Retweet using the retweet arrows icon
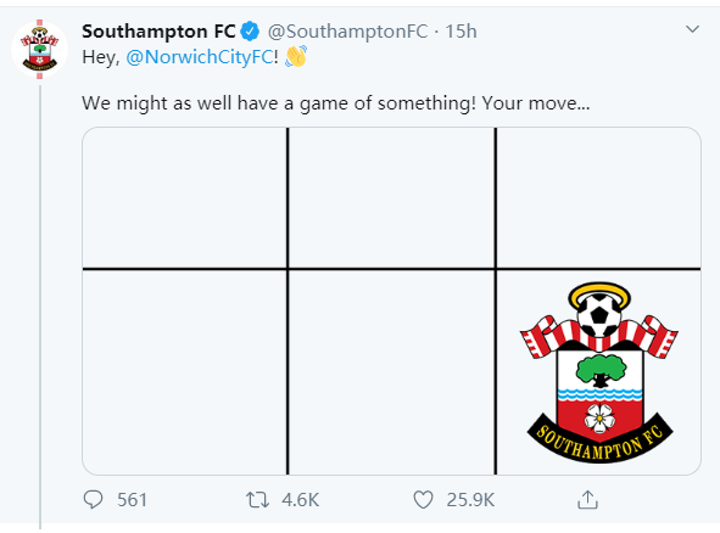The width and height of the screenshot is (720, 533). [258, 499]
